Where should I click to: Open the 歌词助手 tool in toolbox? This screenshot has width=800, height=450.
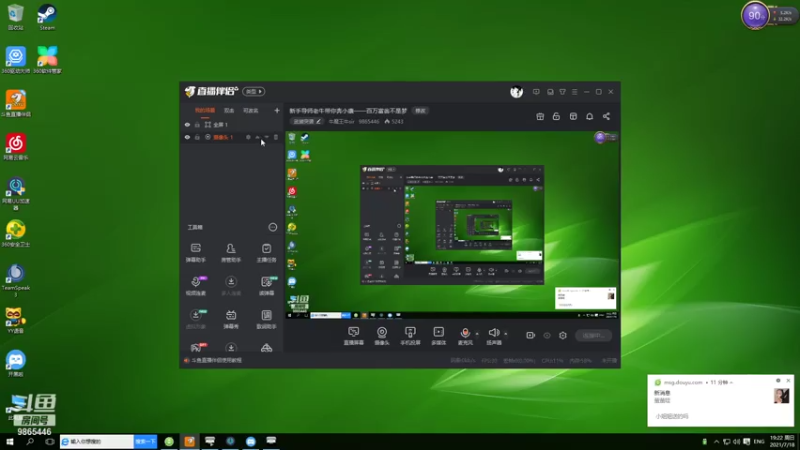[266, 319]
